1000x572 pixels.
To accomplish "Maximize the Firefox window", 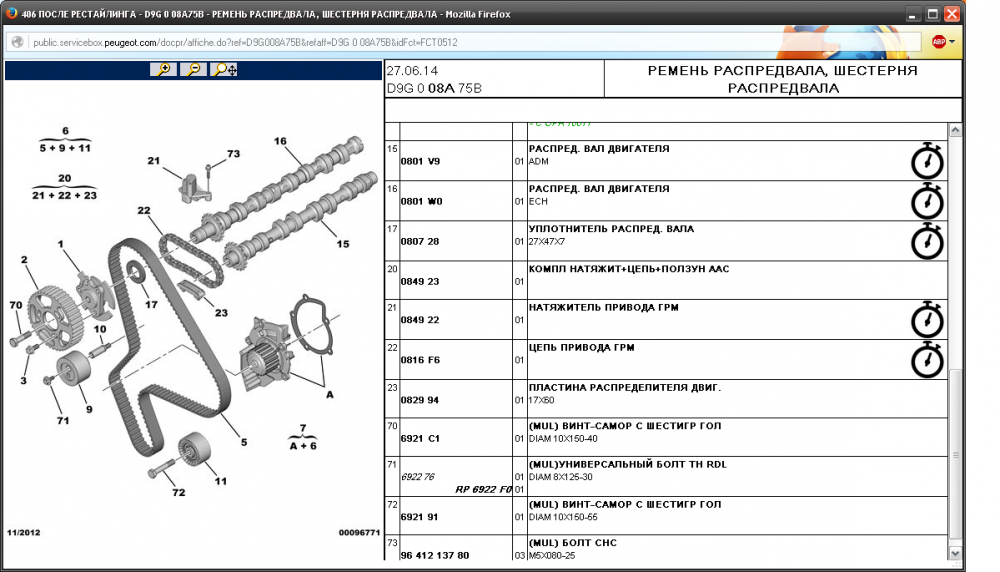I will [x=932, y=14].
